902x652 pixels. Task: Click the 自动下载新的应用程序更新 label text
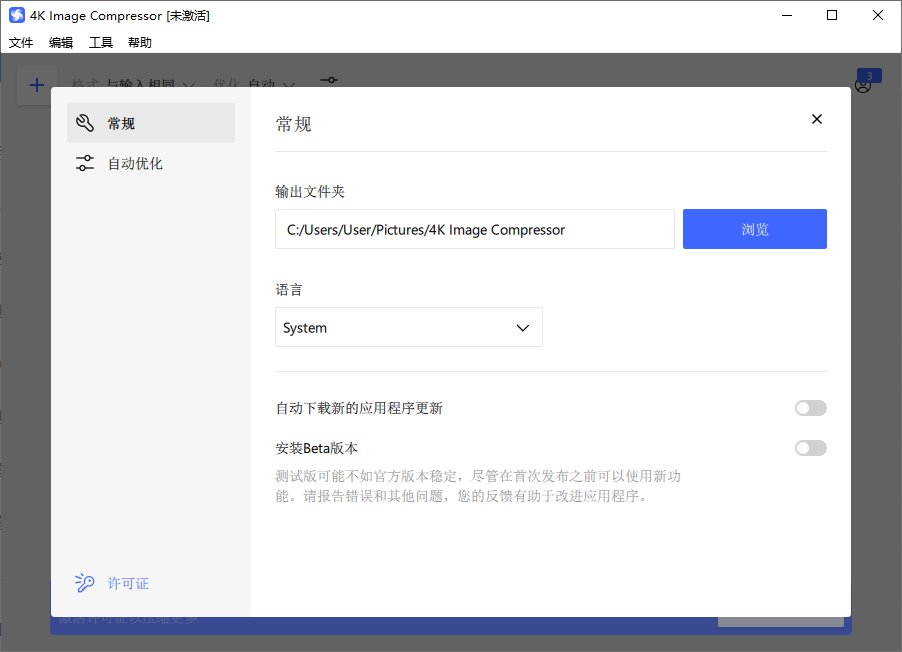(359, 409)
